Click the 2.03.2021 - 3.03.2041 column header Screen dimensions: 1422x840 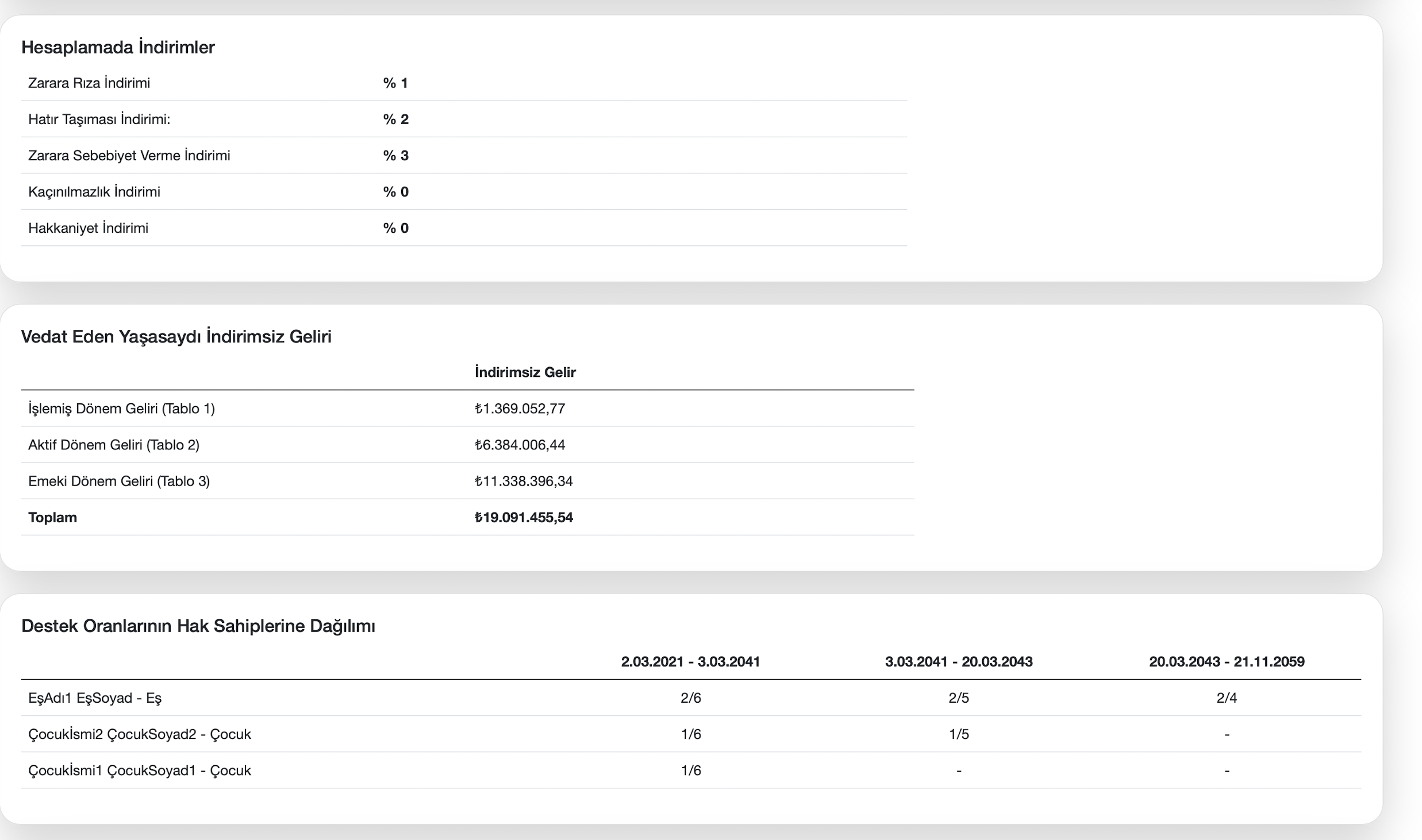click(x=690, y=661)
